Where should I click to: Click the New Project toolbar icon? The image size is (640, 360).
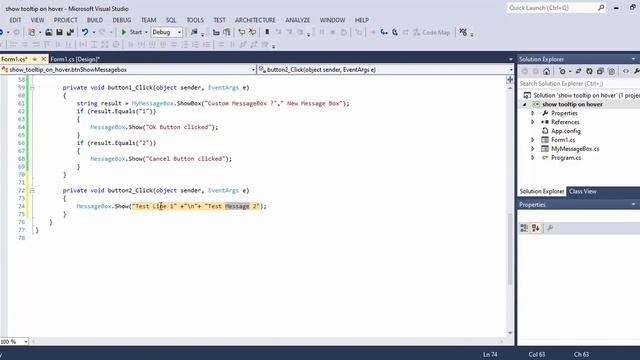[31, 32]
